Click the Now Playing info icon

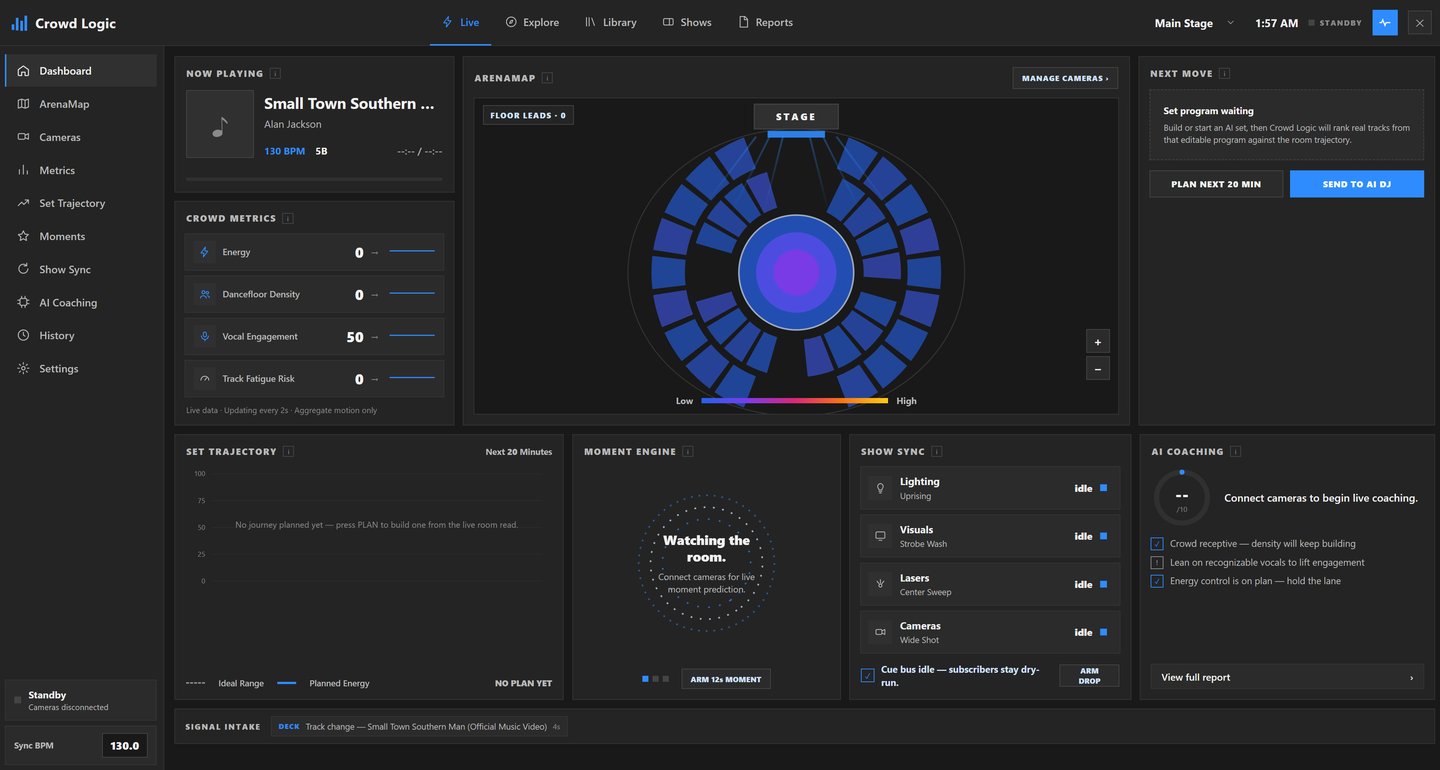coord(275,73)
